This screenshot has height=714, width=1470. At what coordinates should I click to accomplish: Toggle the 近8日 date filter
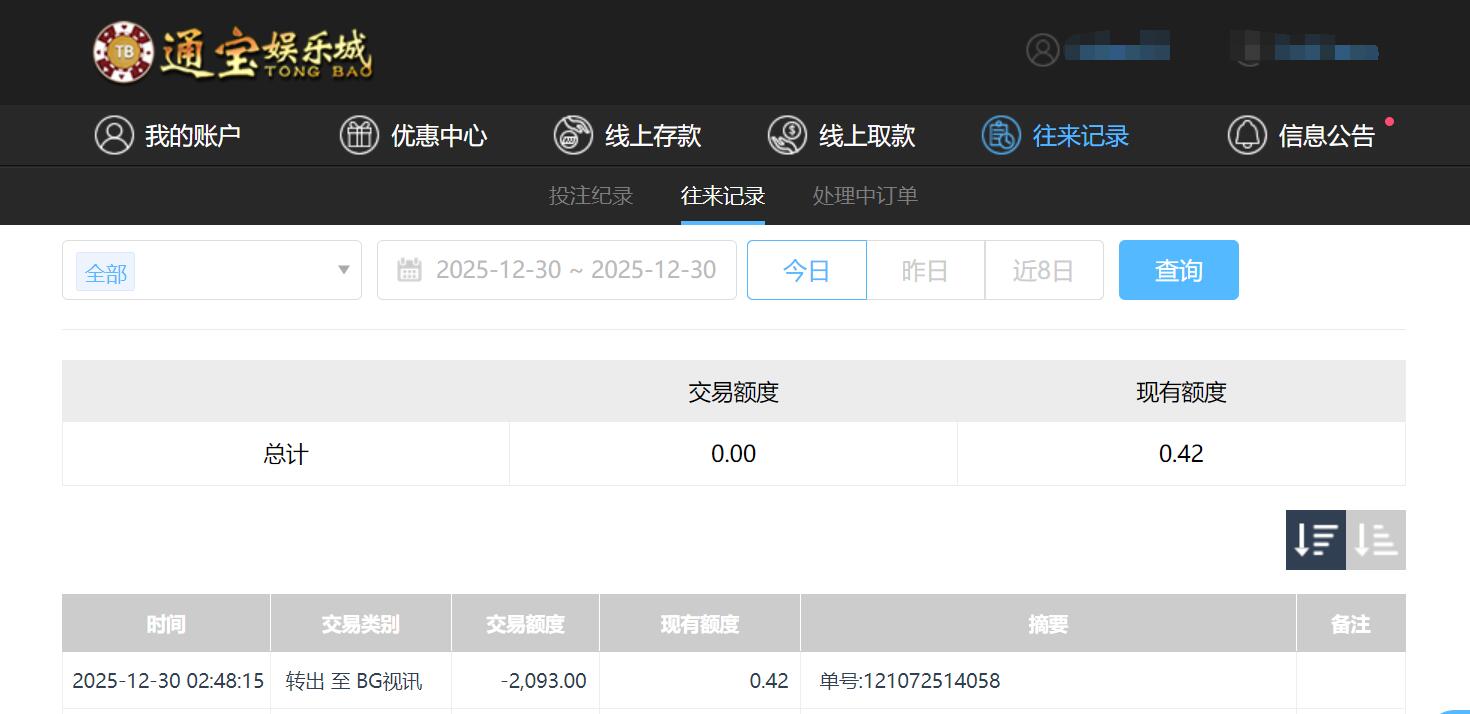click(1044, 269)
